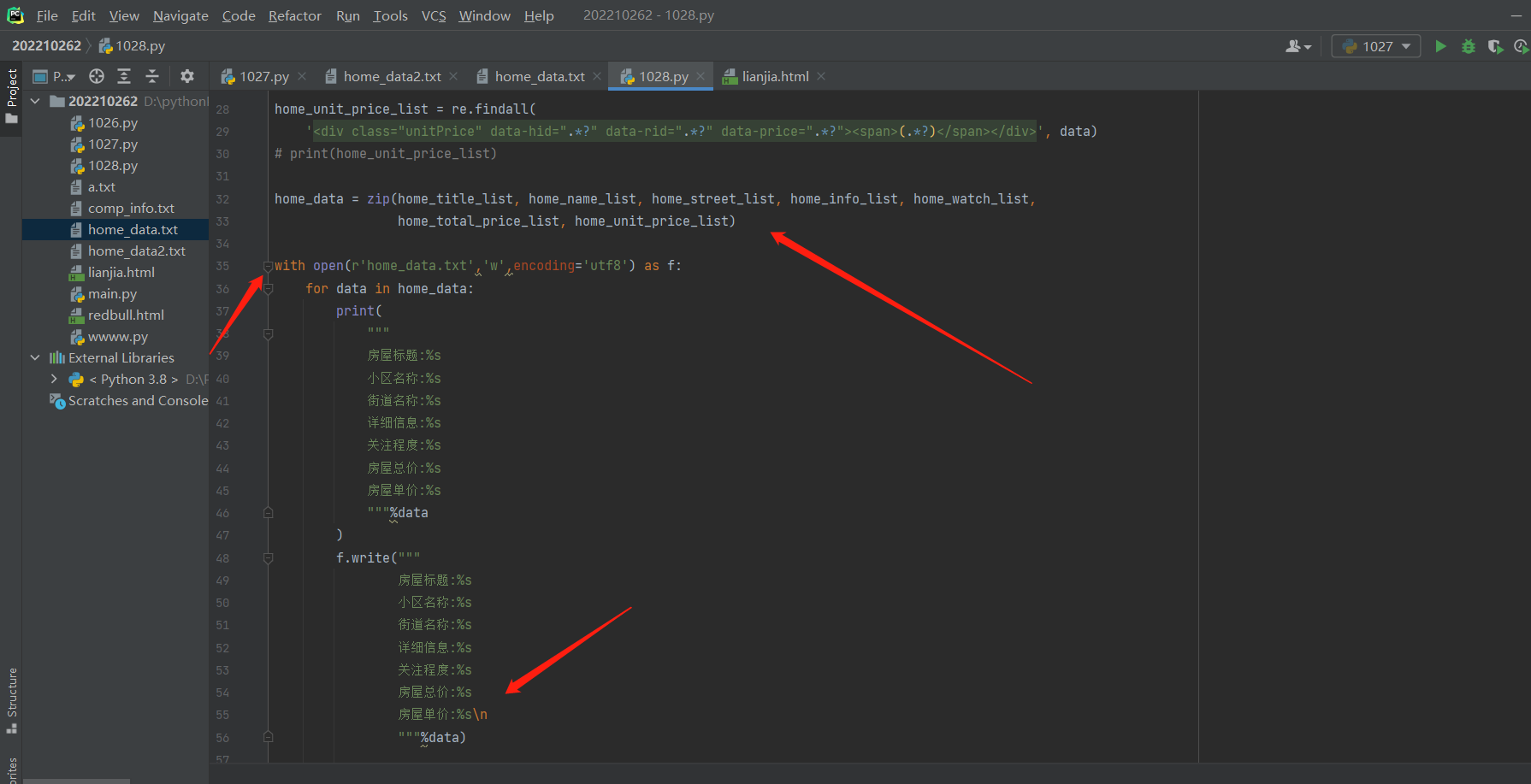Collapse all items in the Project panel
The image size is (1531, 784).
(152, 76)
